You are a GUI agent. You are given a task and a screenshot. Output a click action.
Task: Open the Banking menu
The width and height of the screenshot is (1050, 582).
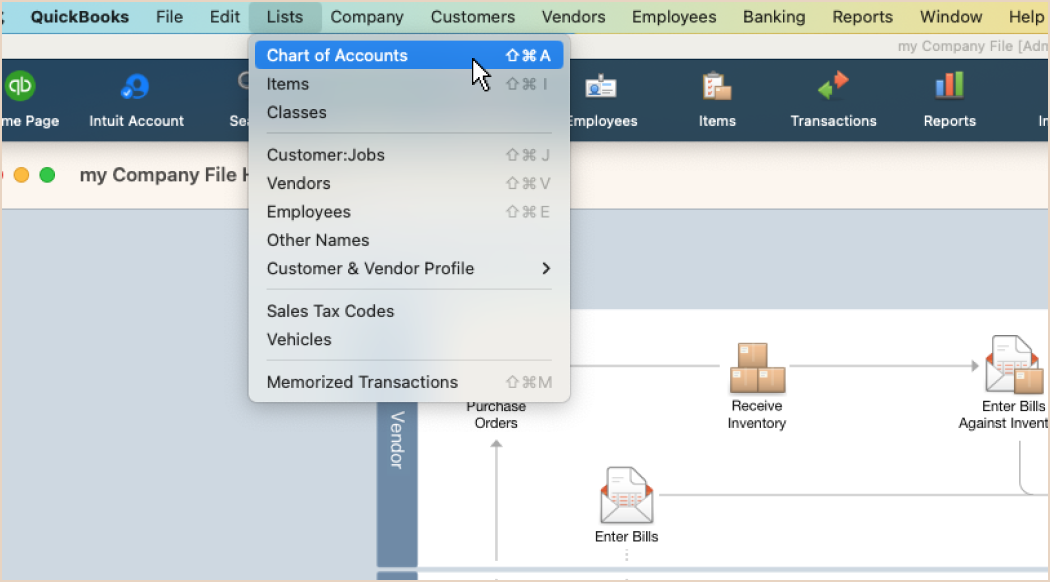[774, 17]
